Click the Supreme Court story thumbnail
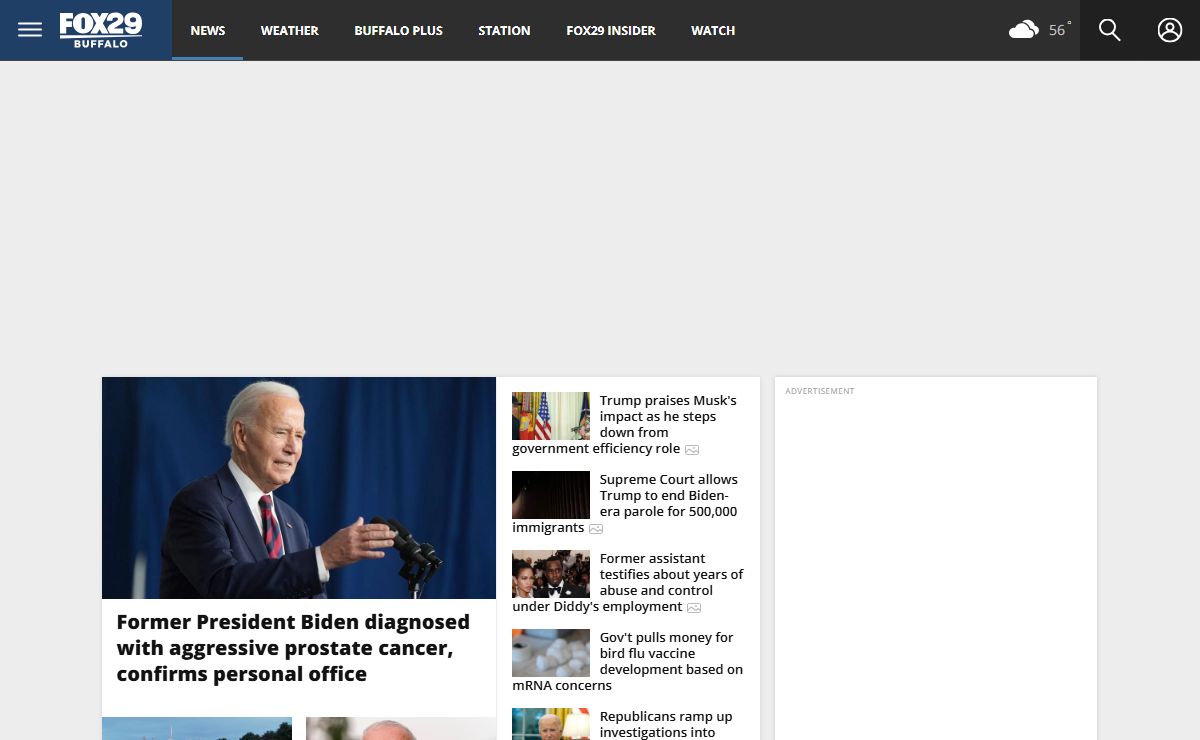The width and height of the screenshot is (1200, 740). pos(551,495)
